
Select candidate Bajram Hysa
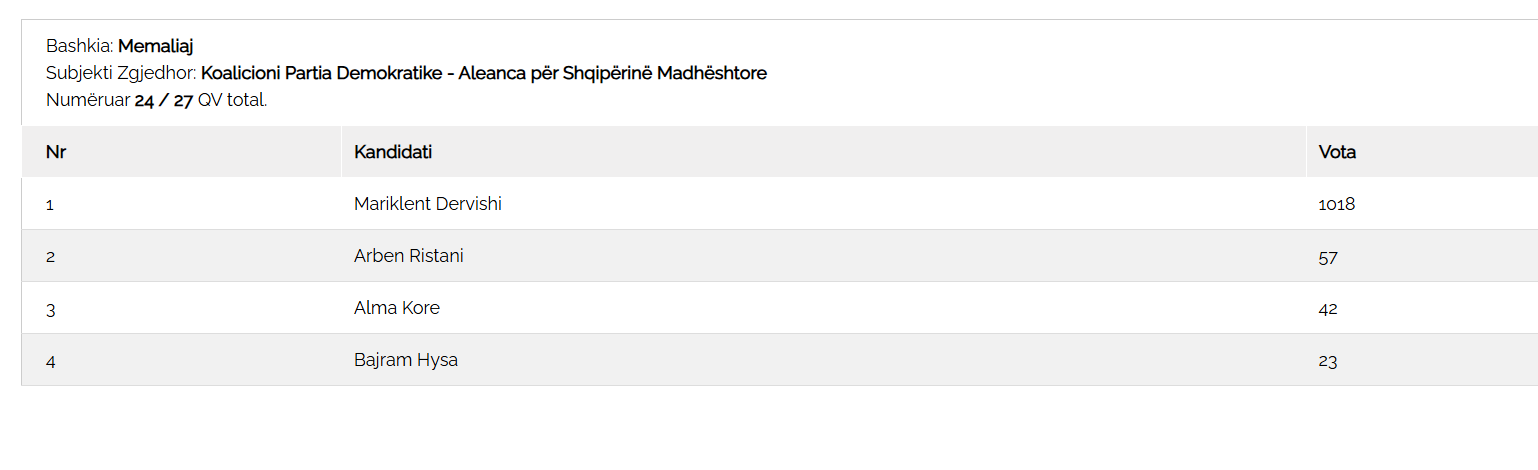point(406,360)
